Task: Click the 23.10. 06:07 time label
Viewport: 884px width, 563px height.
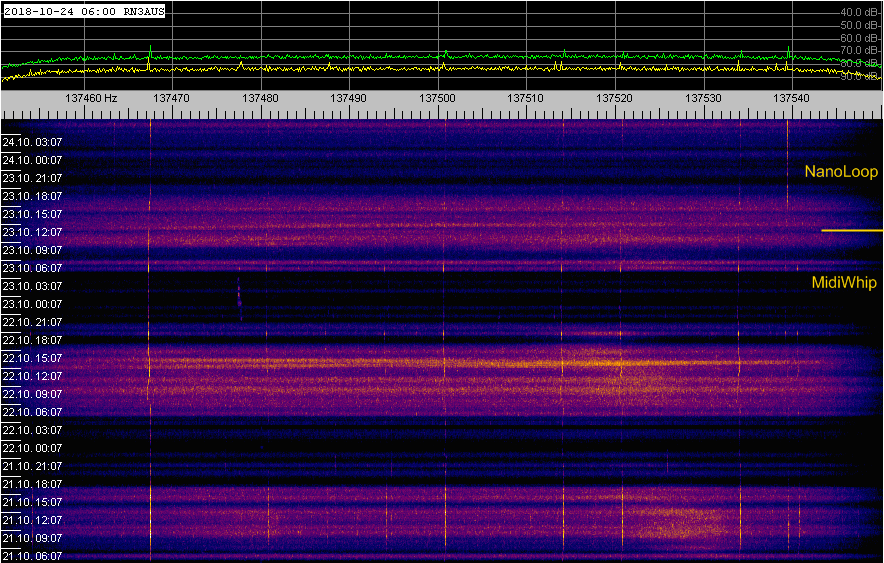Action: 32,268
